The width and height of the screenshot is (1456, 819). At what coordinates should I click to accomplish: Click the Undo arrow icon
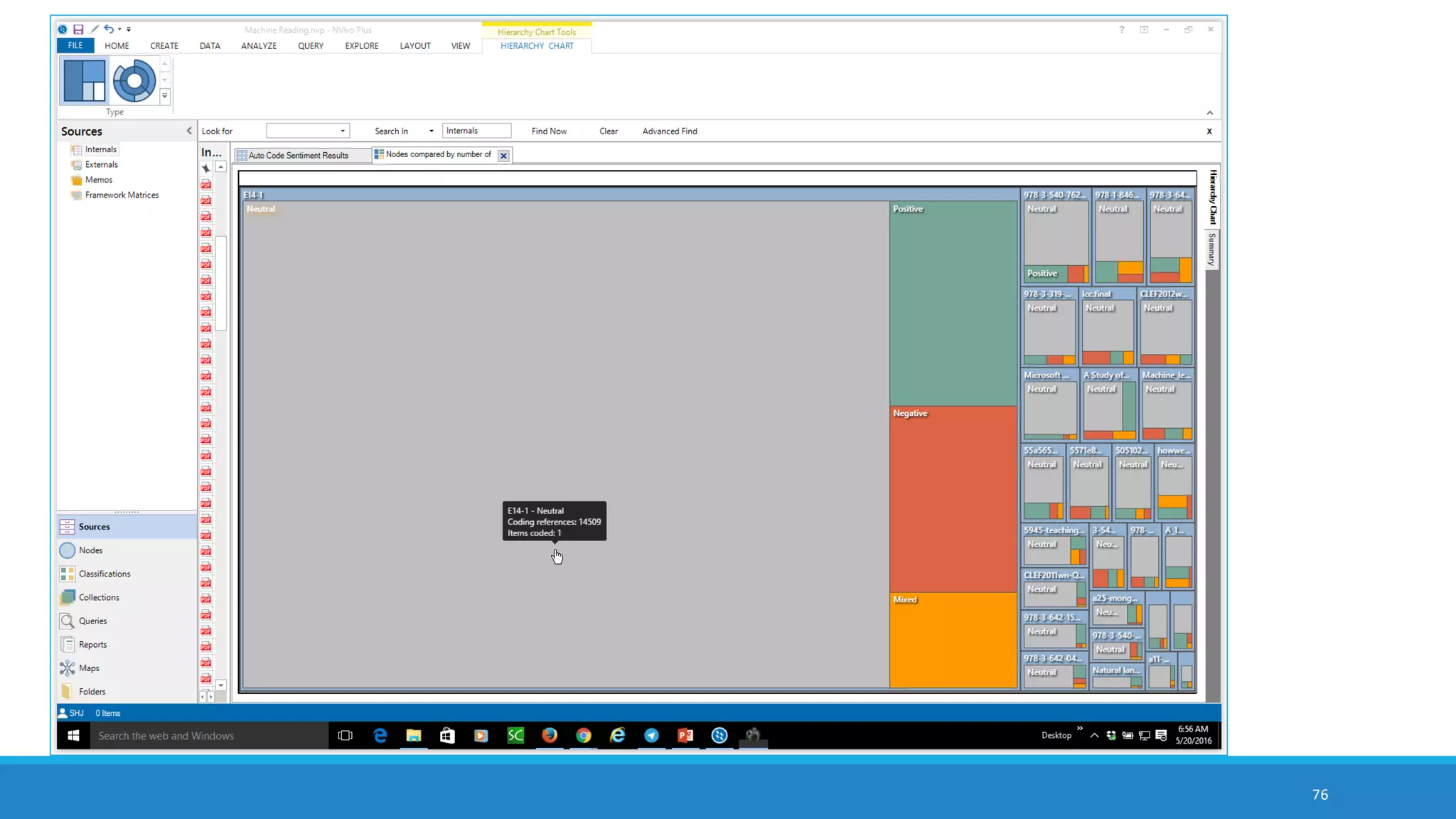108,29
